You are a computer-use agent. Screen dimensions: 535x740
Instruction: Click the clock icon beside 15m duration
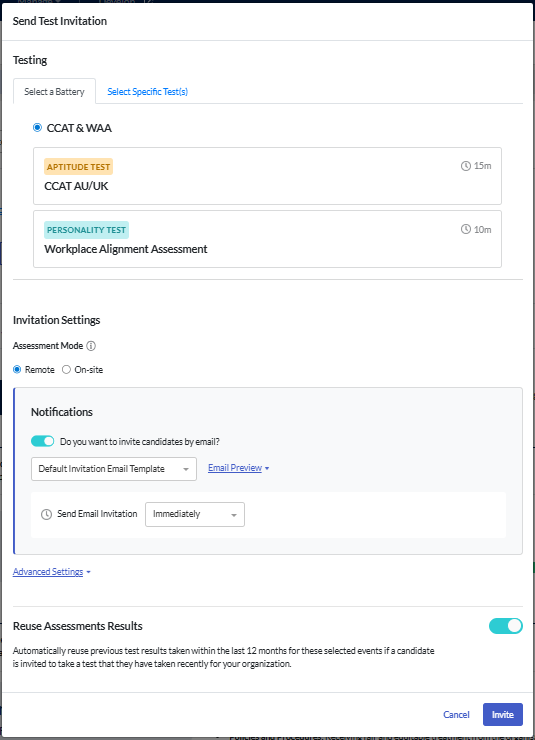[x=466, y=166]
